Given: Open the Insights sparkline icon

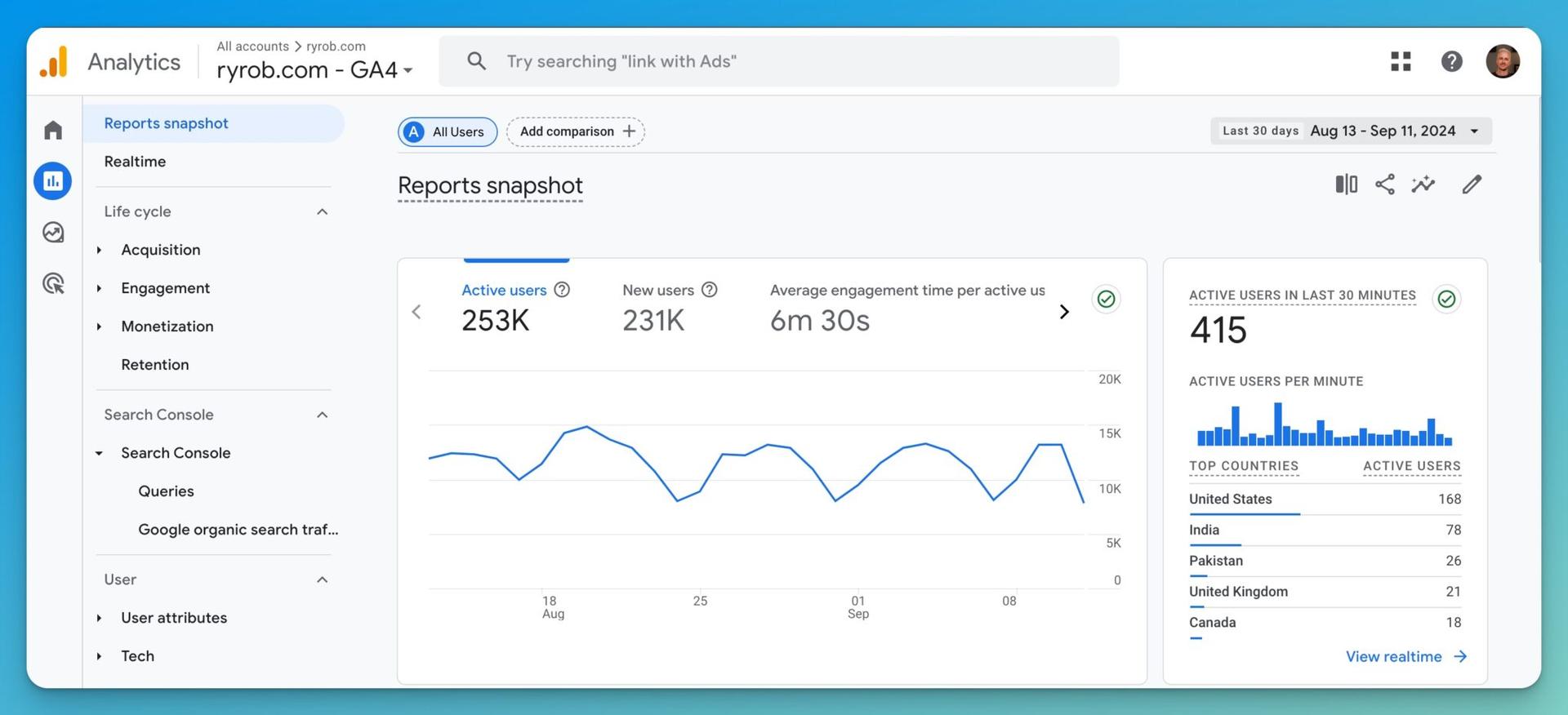Looking at the screenshot, I should [x=1423, y=184].
